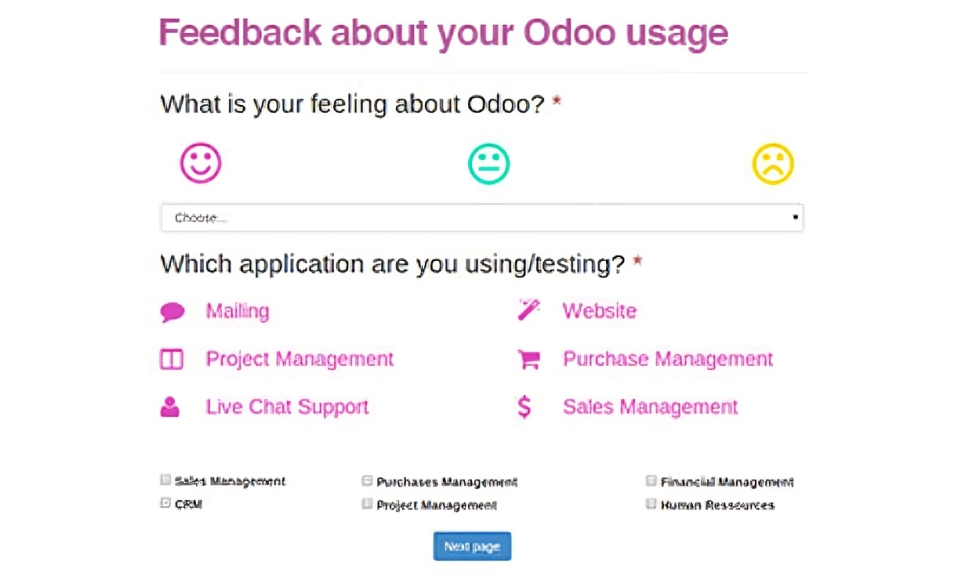
Task: Click the Website magic wand icon
Action: click(529, 309)
